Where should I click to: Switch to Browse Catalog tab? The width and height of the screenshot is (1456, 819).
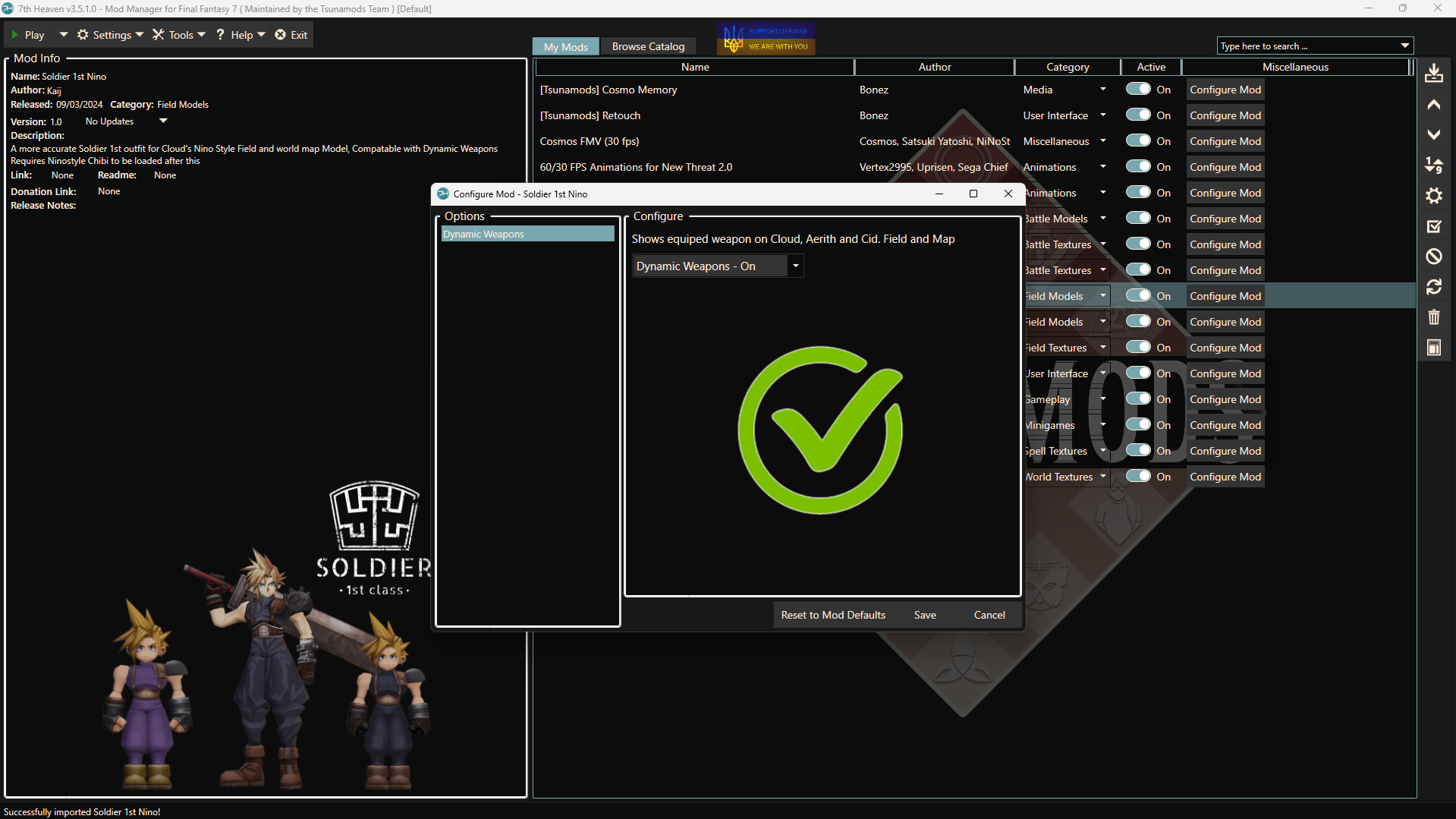(x=648, y=46)
